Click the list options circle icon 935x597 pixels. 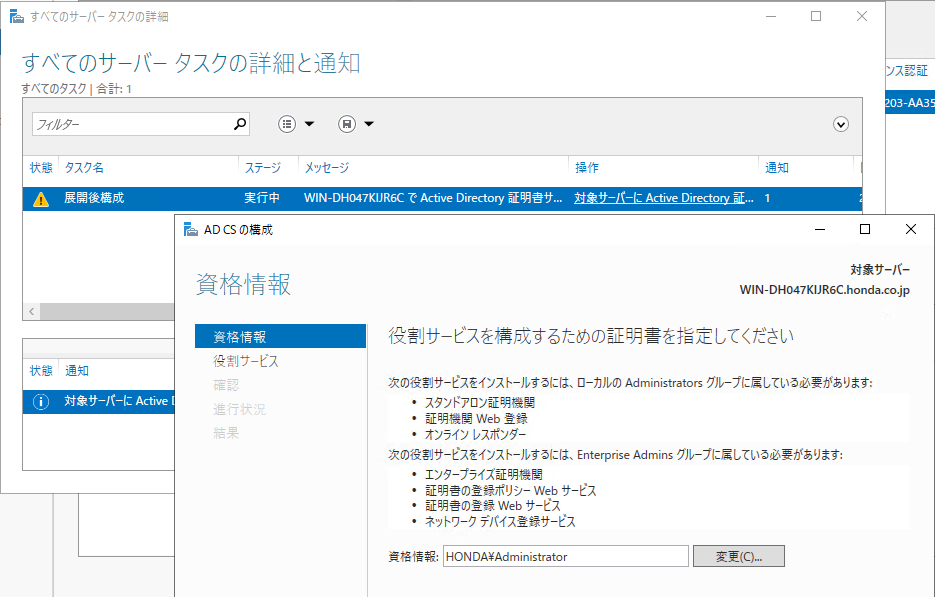click(287, 124)
